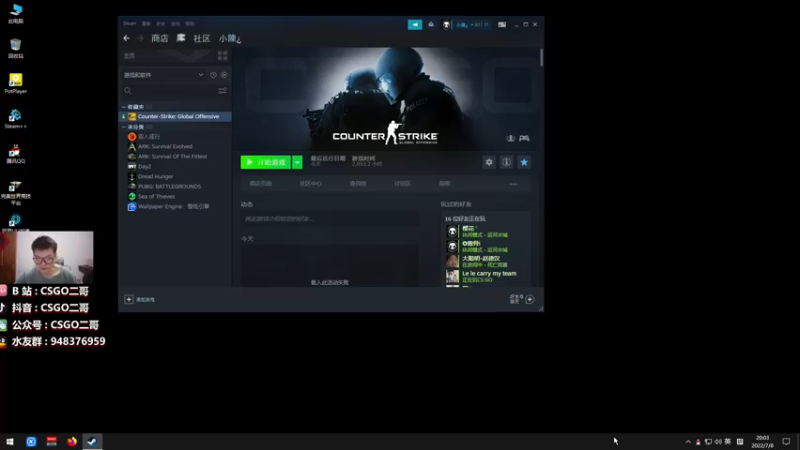Viewport: 800px width, 450px height.
Task: Open 腾讯QQ desktop icon
Action: click(x=15, y=154)
